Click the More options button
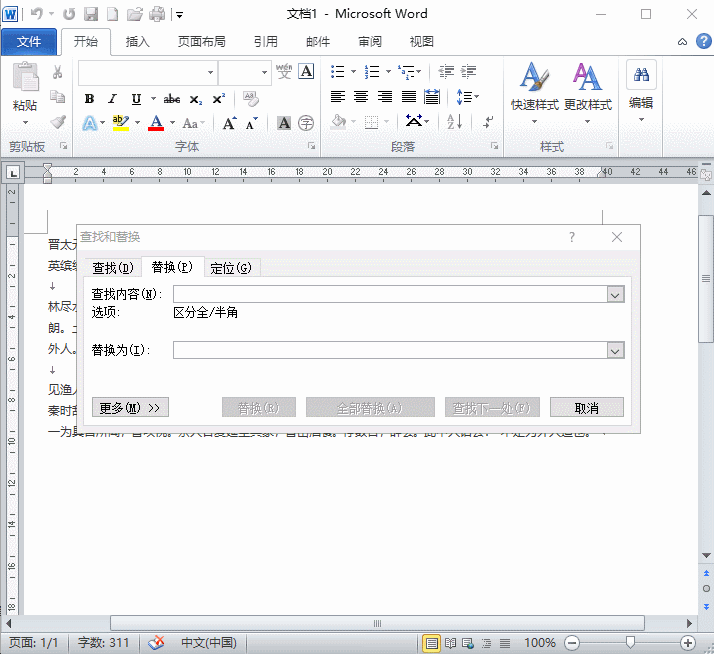714x654 pixels. (130, 408)
